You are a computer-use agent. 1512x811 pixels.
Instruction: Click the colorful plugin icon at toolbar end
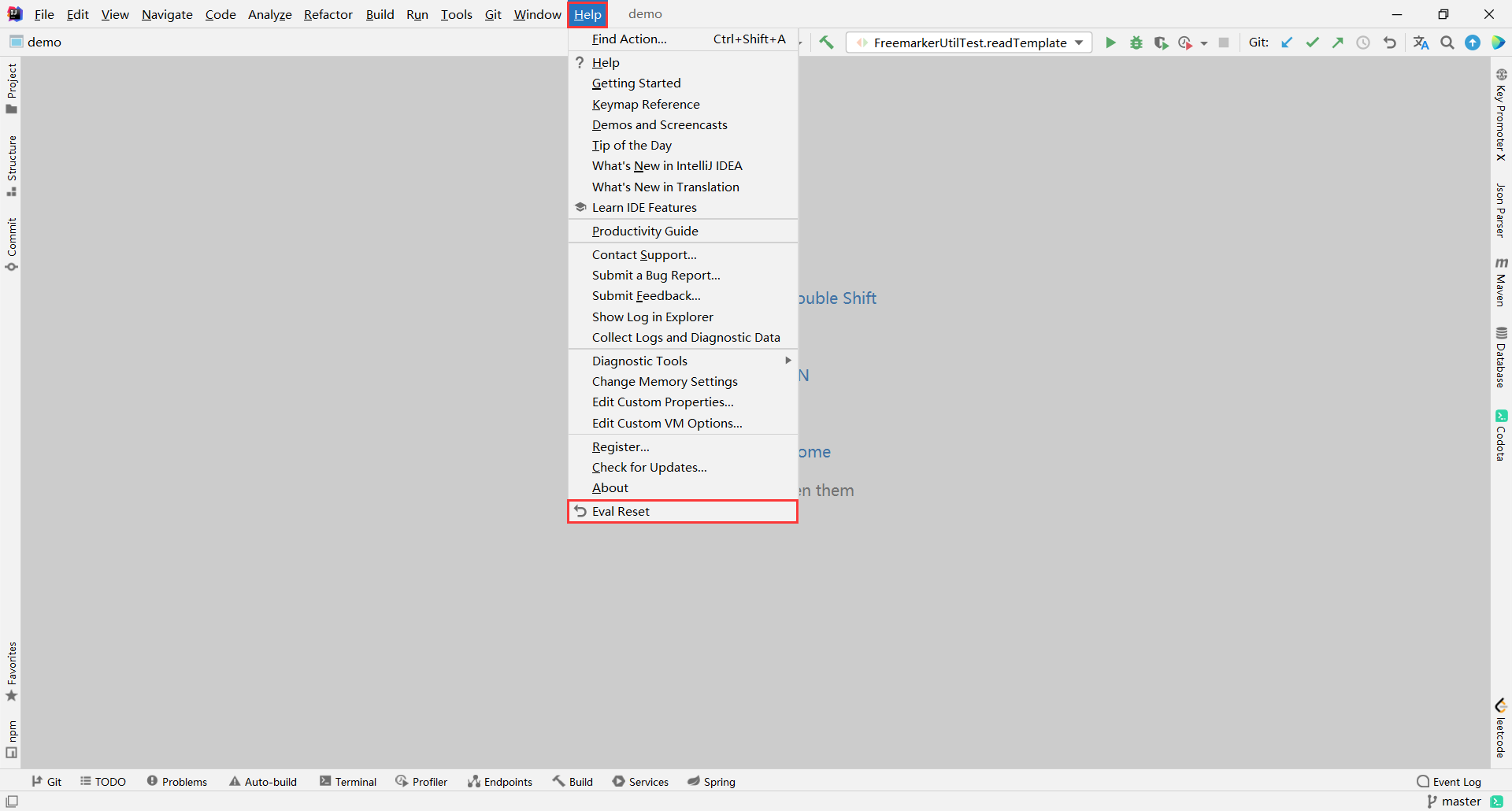point(1498,43)
